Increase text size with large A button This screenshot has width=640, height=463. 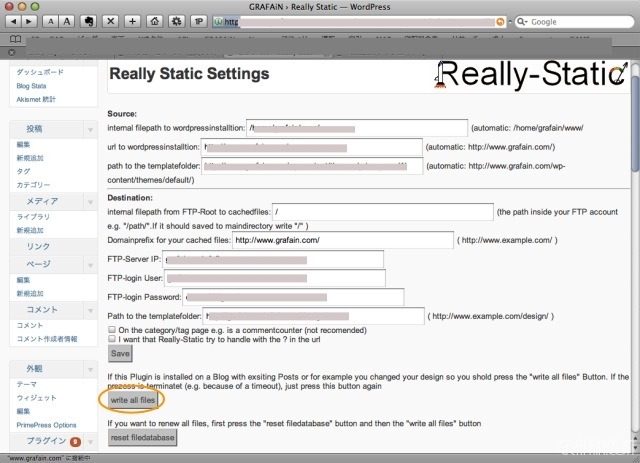67,22
